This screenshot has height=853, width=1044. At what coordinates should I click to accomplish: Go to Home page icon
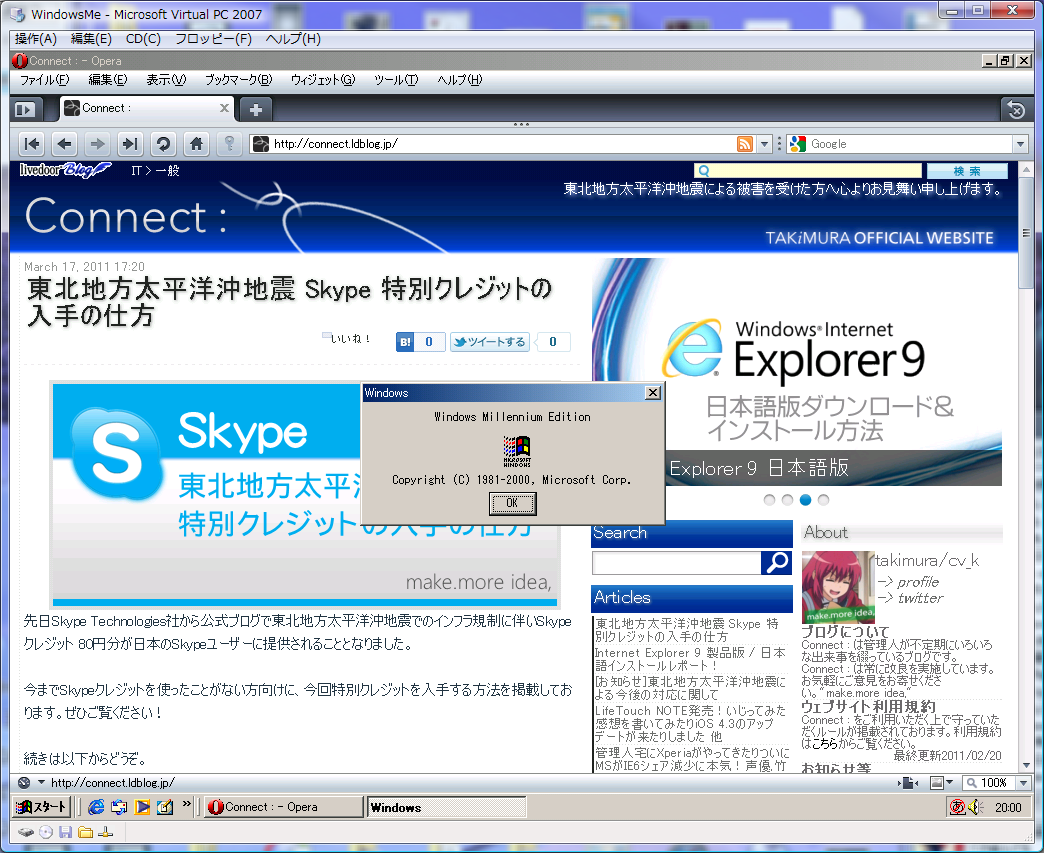coord(196,144)
